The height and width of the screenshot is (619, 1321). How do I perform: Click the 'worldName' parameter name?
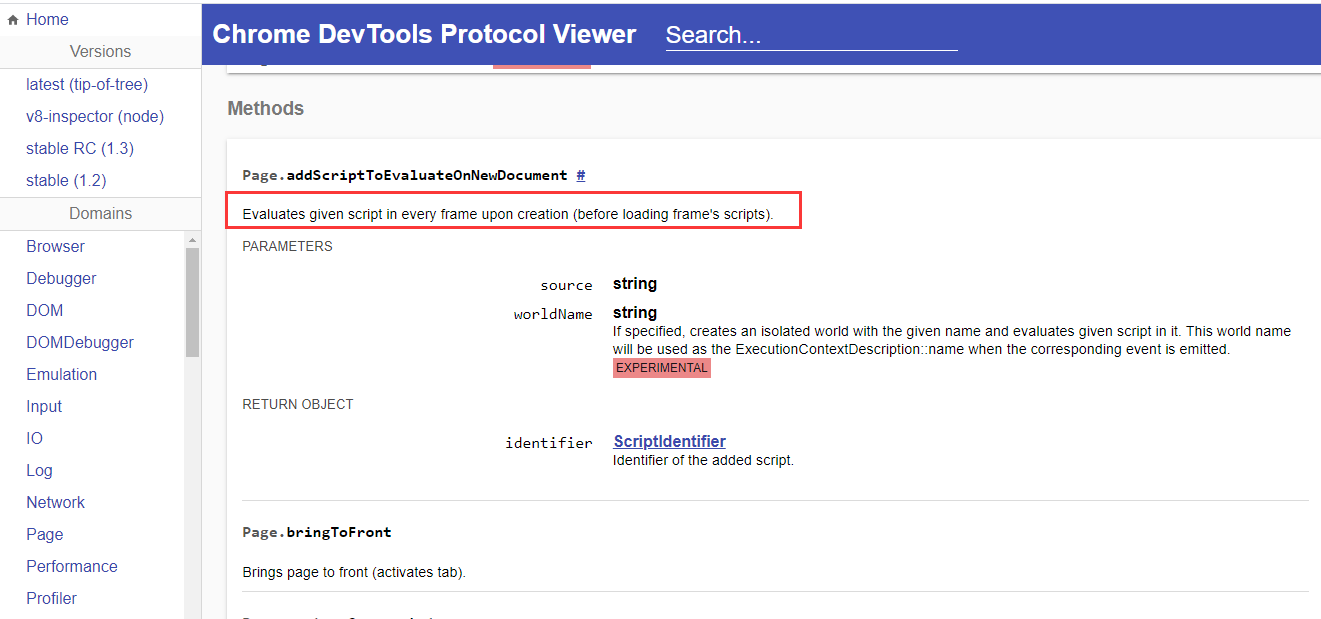(x=553, y=314)
